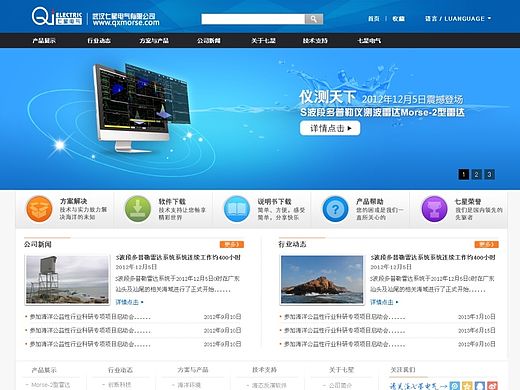Open the 行业动态 navigation menu item
Viewport: 520px width, 390px height.
tap(99, 41)
